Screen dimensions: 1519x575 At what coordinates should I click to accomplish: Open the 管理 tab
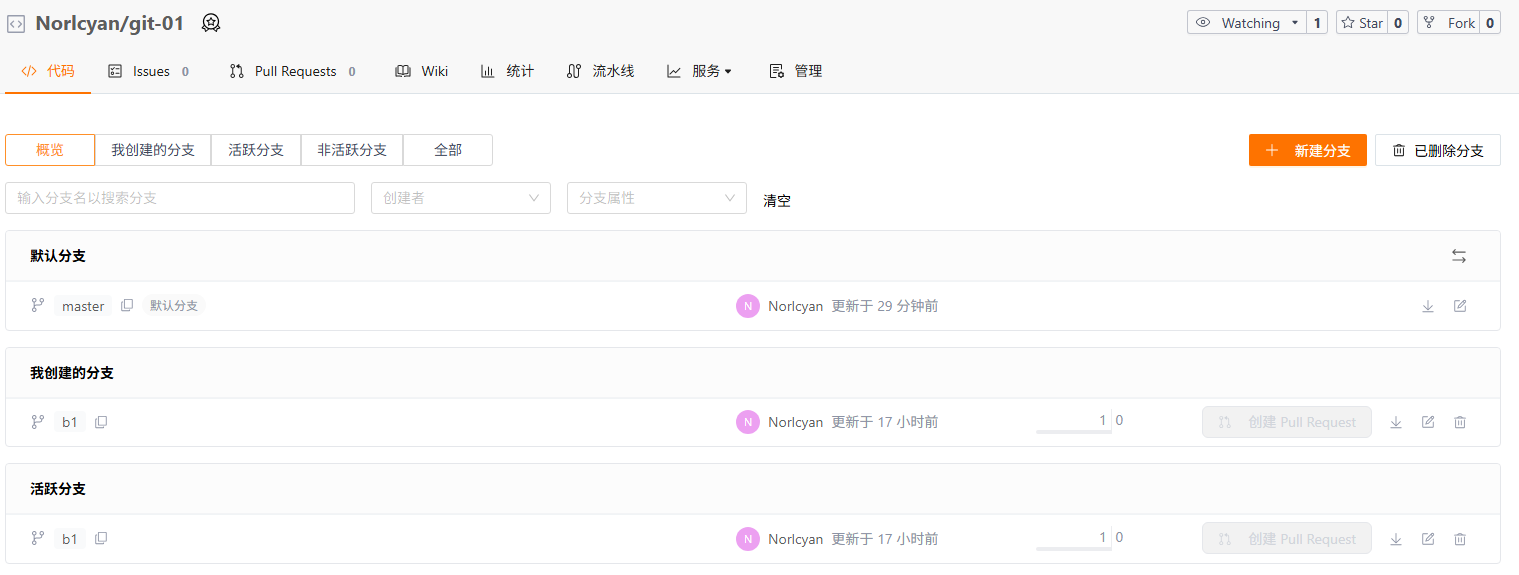click(x=795, y=71)
